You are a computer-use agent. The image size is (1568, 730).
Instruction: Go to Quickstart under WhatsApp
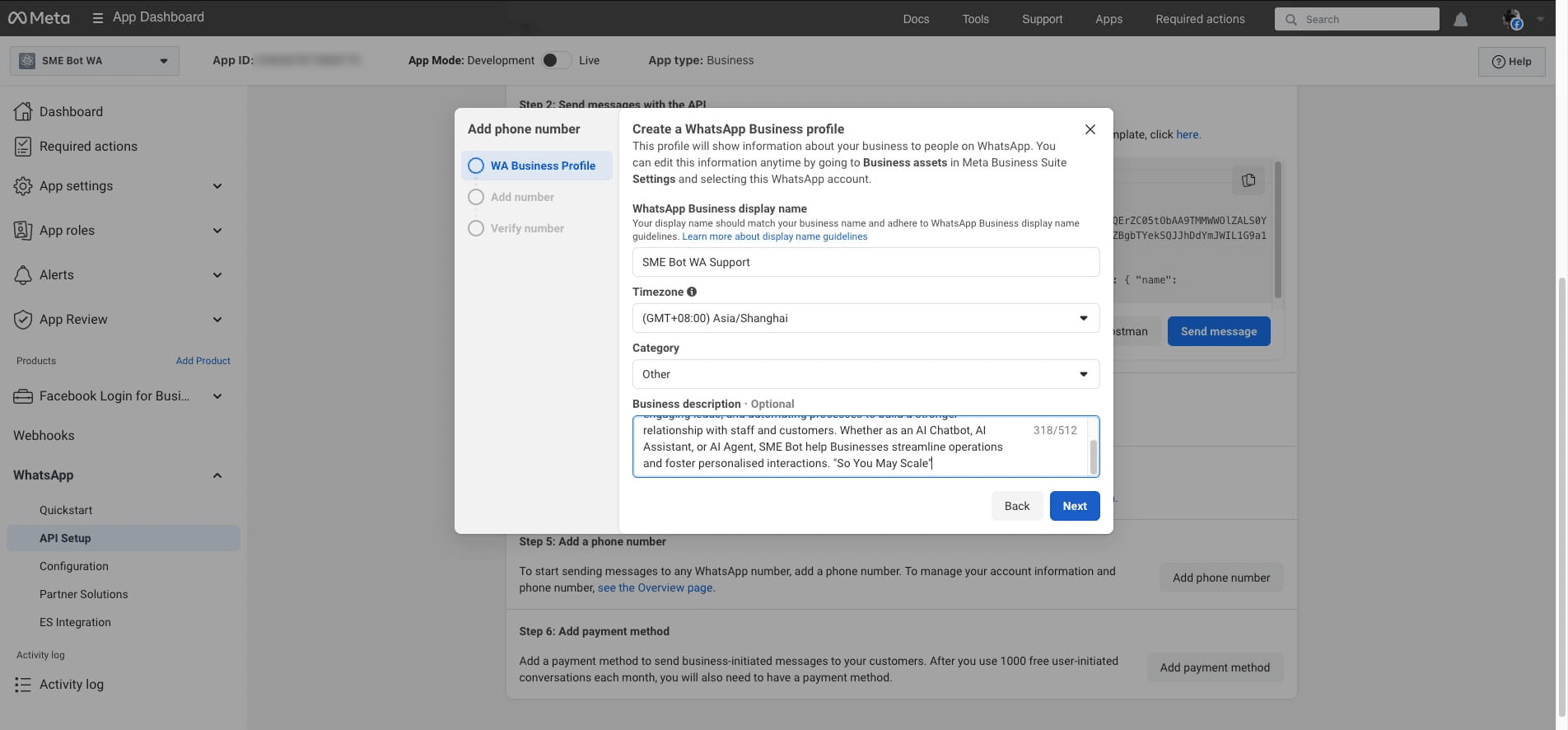66,510
